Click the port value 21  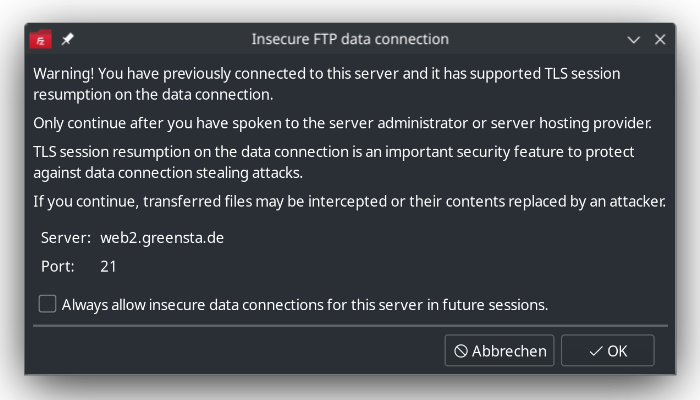[108, 267]
